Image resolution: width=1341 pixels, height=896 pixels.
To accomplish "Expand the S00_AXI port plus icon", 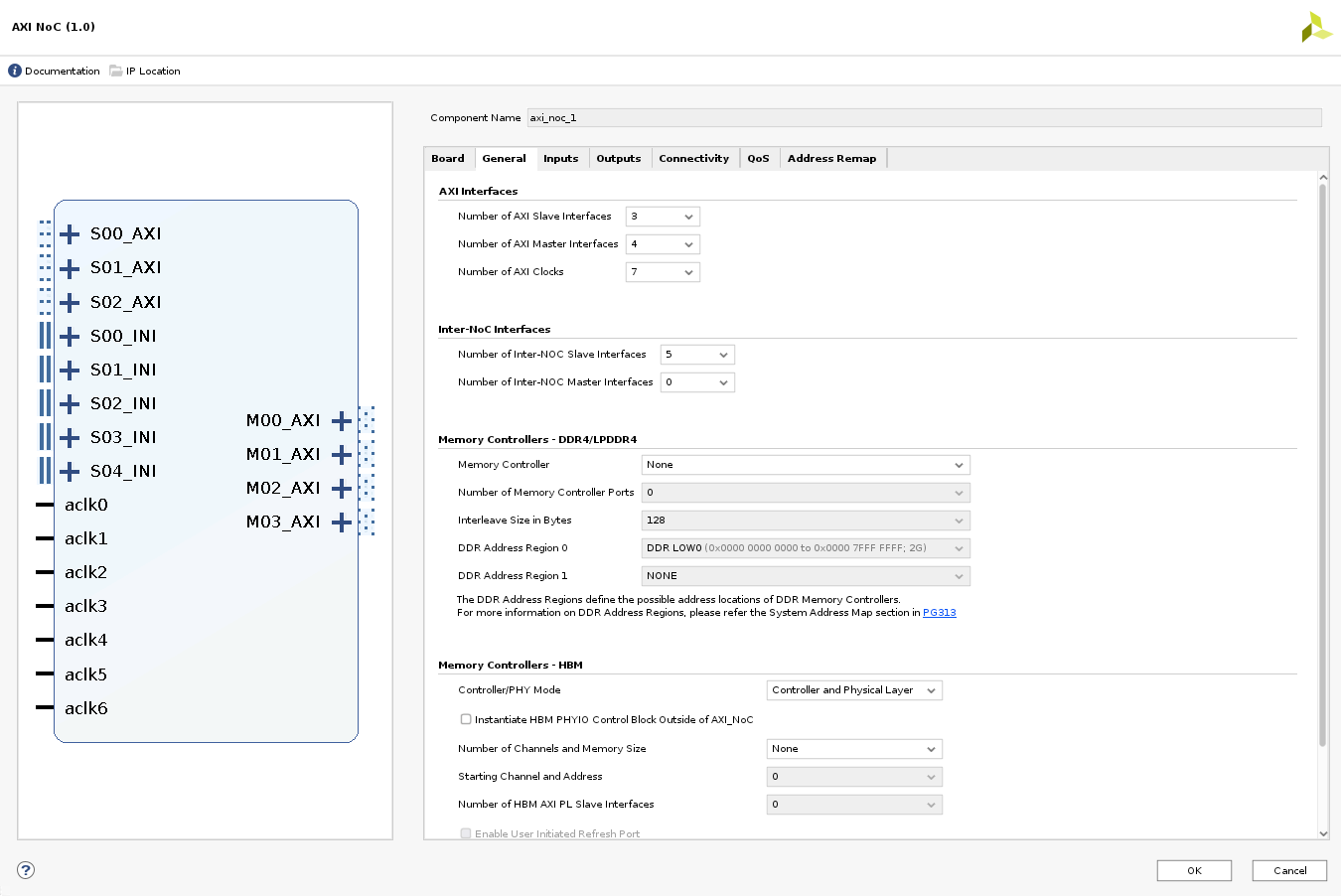I will click(x=70, y=234).
